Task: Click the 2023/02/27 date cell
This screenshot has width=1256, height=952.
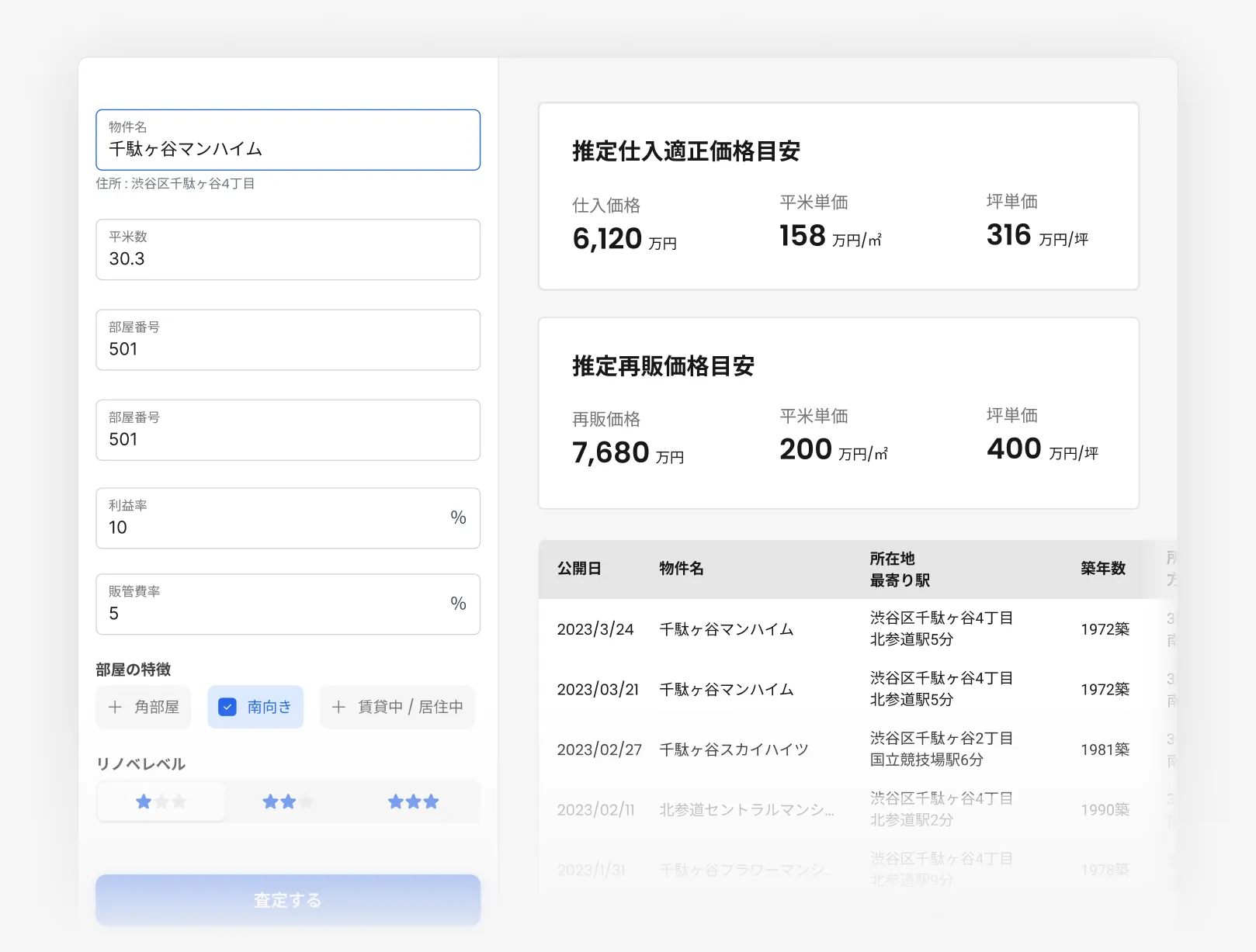Action: pyautogui.click(x=599, y=749)
